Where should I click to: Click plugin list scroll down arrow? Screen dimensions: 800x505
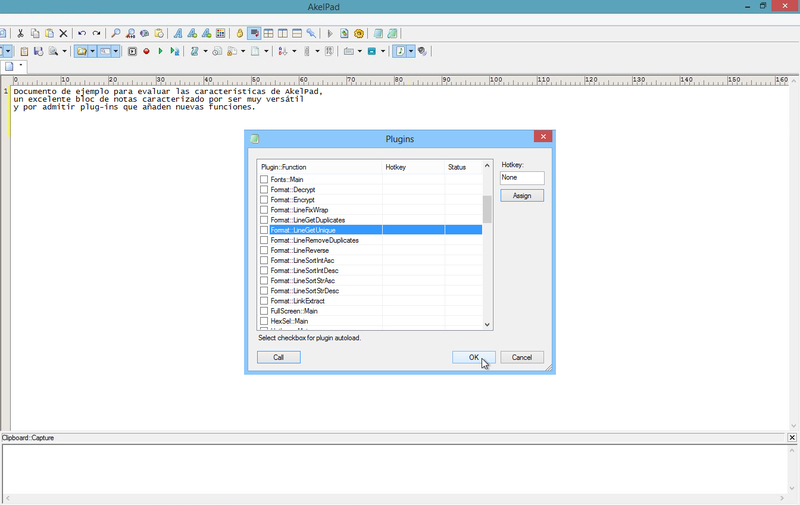(x=487, y=324)
